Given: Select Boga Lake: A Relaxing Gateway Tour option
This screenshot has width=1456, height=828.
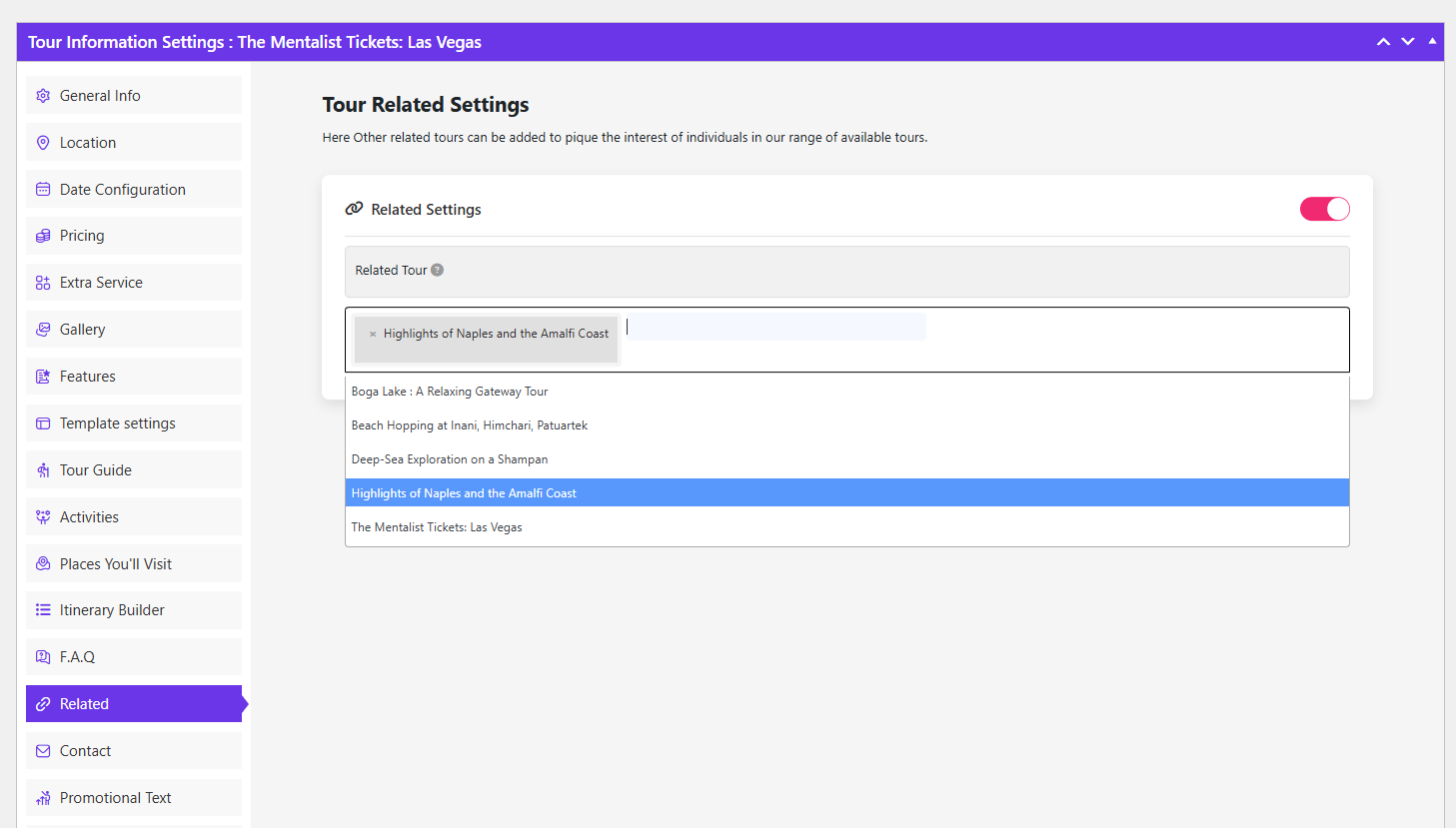Looking at the screenshot, I should tap(450, 392).
